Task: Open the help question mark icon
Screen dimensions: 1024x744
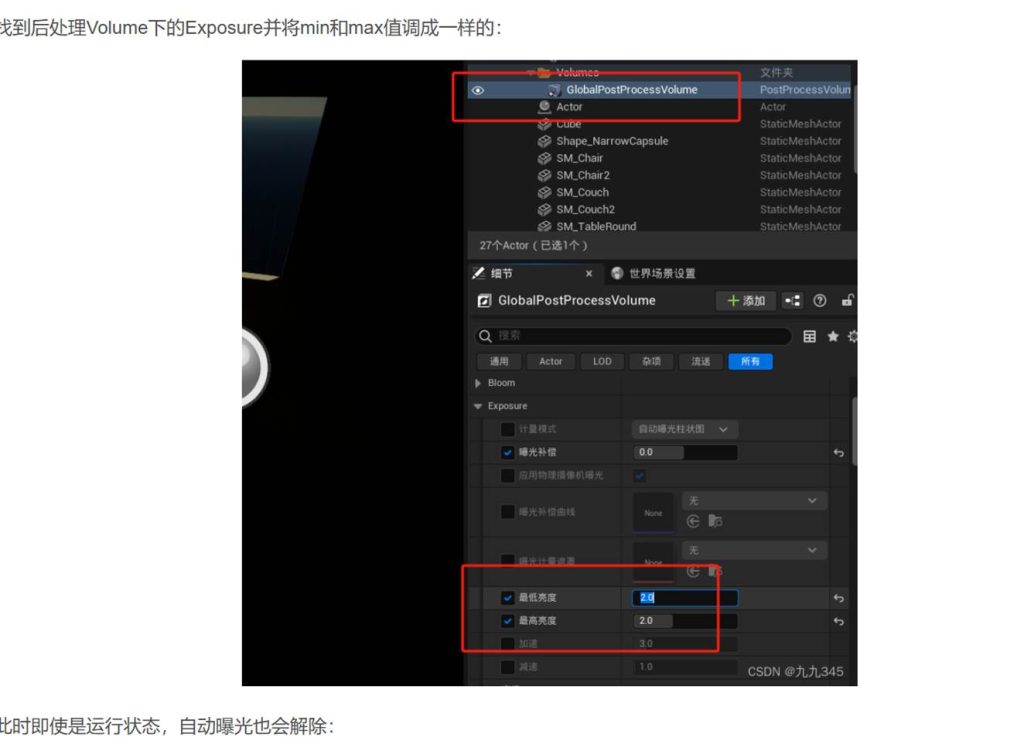Action: point(820,301)
